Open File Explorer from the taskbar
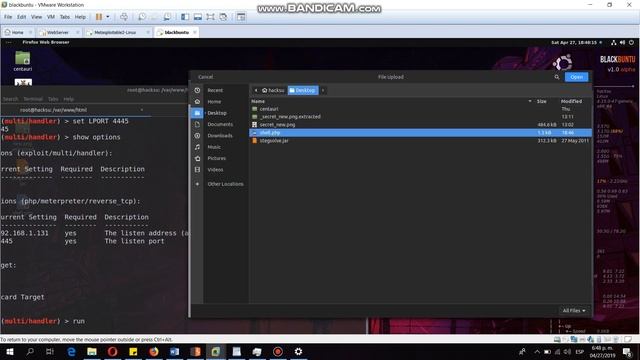Screen dimensions: 640x360 point(92,351)
